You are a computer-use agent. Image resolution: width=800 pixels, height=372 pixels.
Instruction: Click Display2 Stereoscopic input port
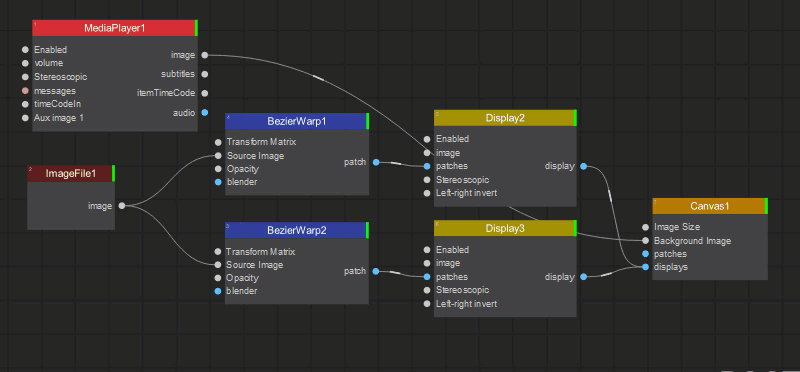(x=427, y=180)
